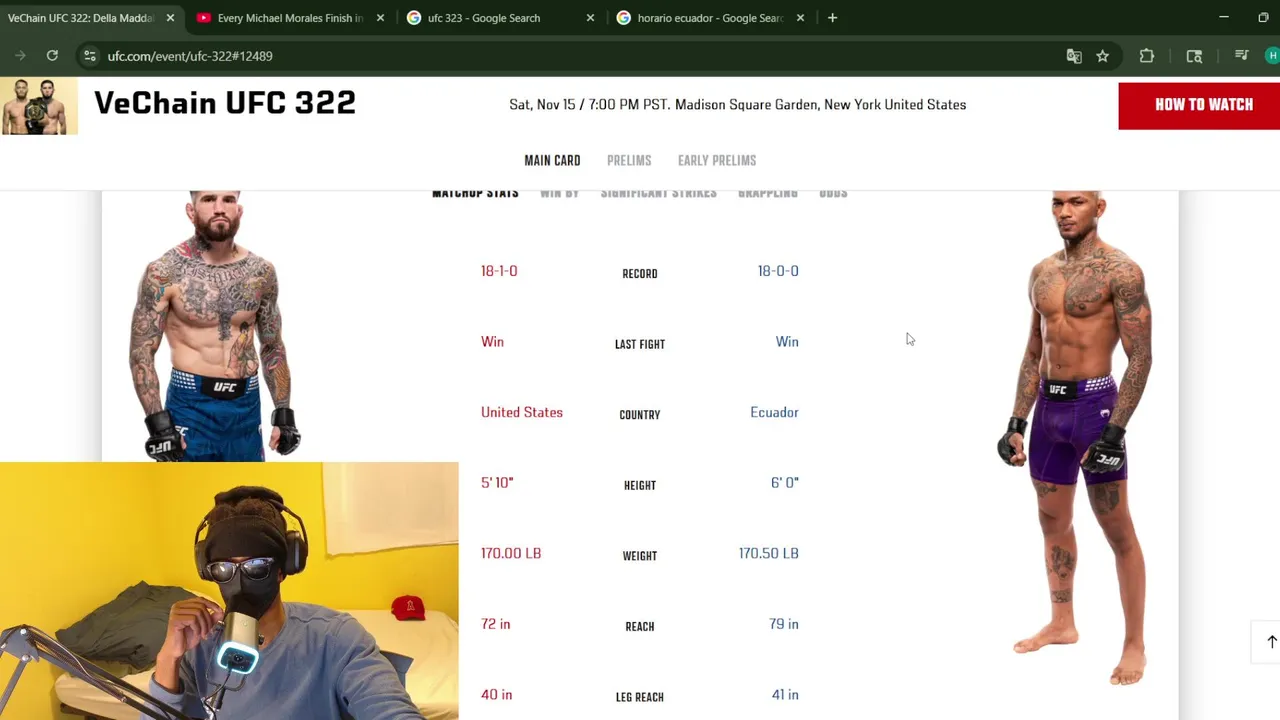This screenshot has width=1280, height=720.
Task: Bookmark this page with star icon
Action: [1102, 56]
